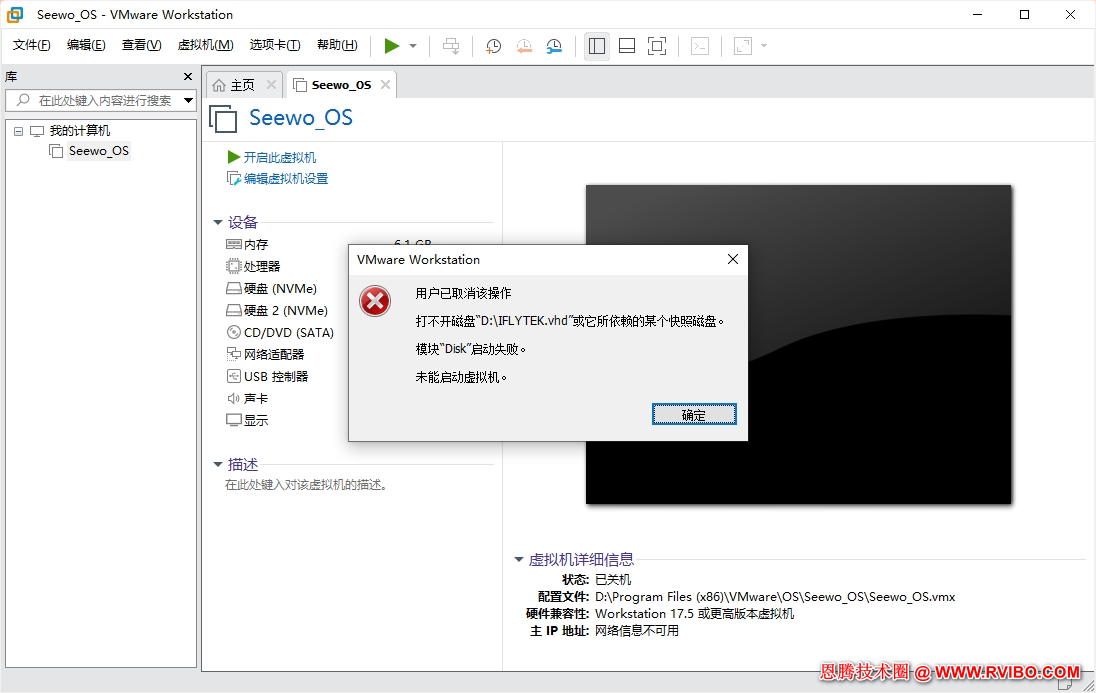Click the 配置文件 path text
The image size is (1096, 693).
[x=774, y=596]
